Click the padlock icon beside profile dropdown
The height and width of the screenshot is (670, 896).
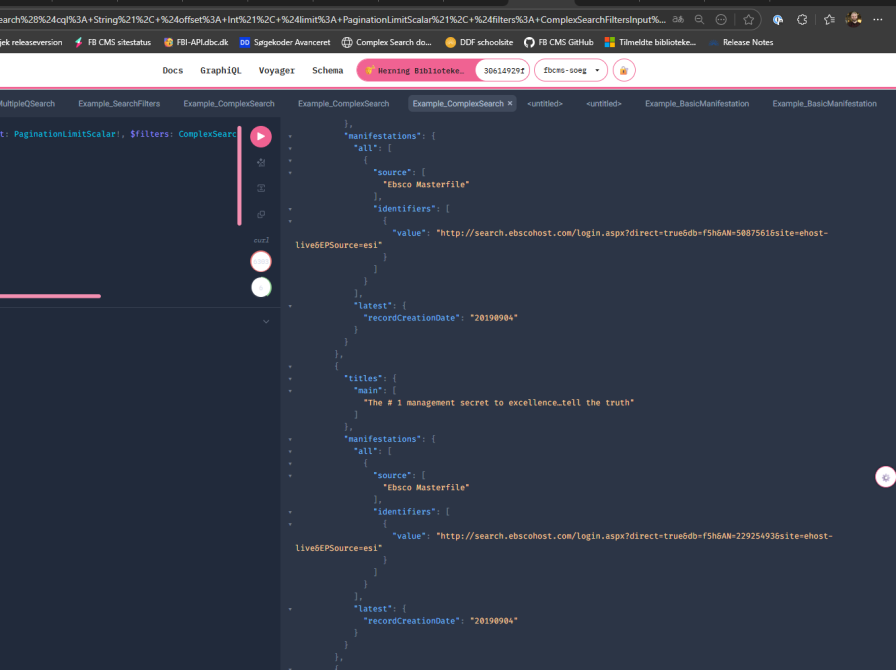click(623, 71)
